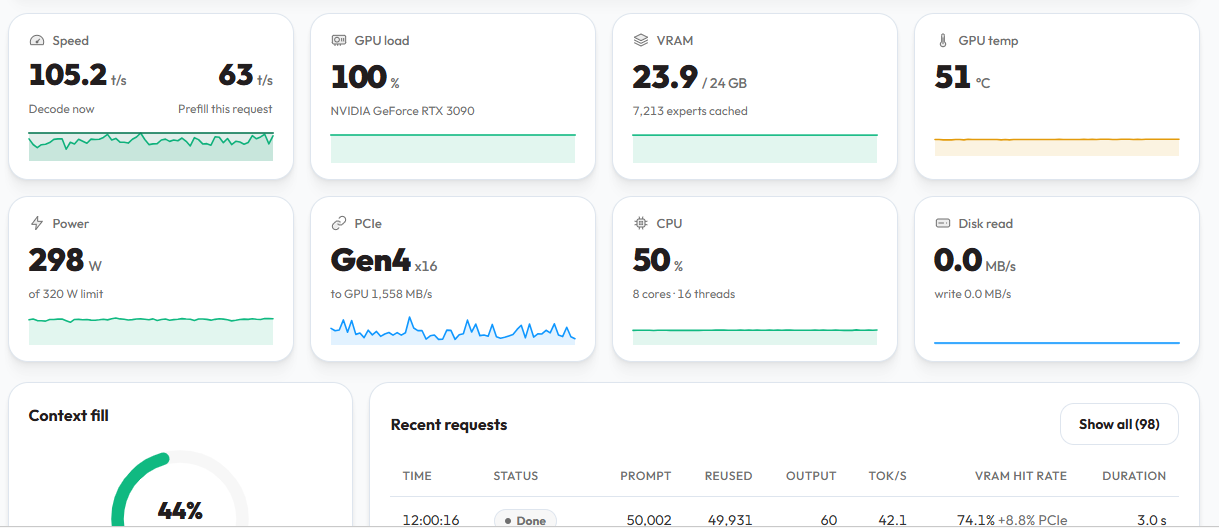Sort by the VRAM HIT RATE column
Image resolution: width=1219 pixels, height=529 pixels.
[1021, 476]
